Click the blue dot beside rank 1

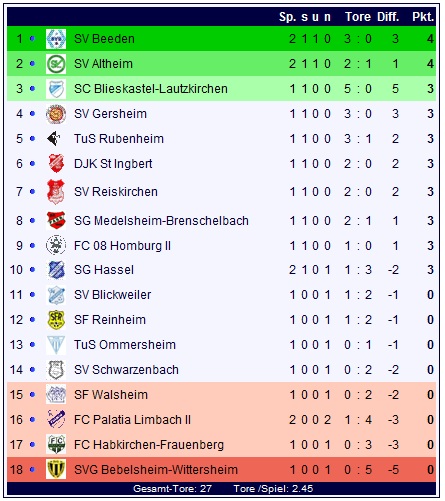click(32, 39)
